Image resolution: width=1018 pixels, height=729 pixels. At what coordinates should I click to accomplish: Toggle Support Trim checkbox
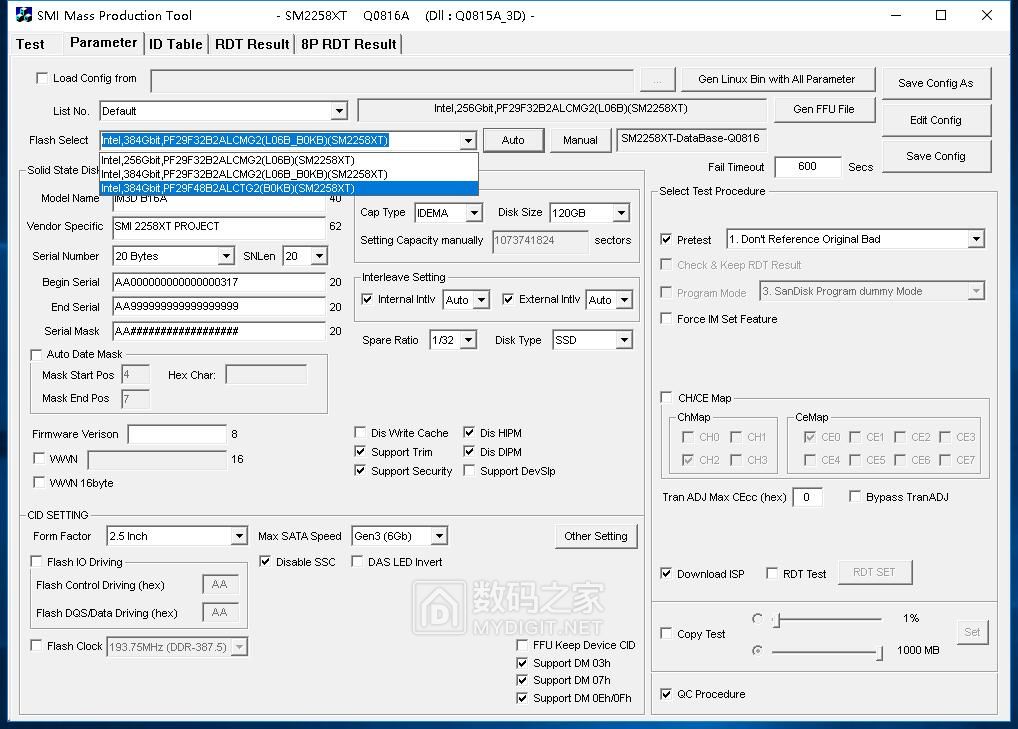point(360,451)
